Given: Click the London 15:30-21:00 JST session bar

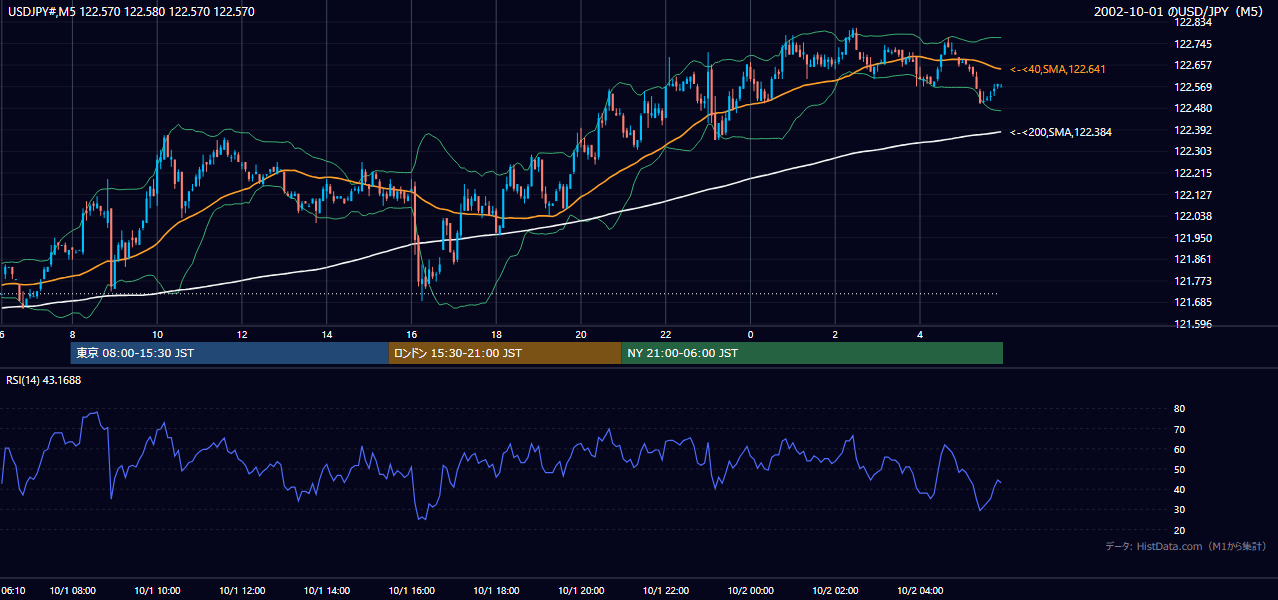Looking at the screenshot, I should pos(504,353).
